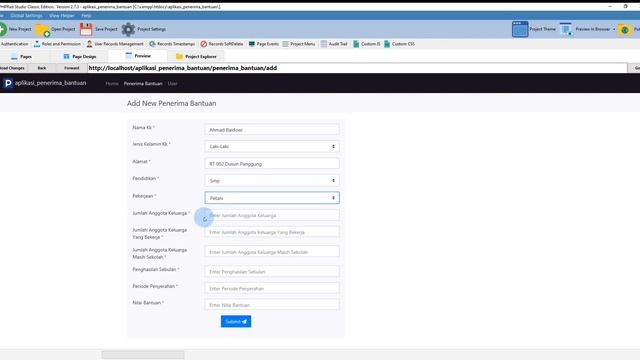Focus Jumlah Anggota Keluarga Yang Bekerja field
The width and height of the screenshot is (640, 360).
(x=272, y=232)
